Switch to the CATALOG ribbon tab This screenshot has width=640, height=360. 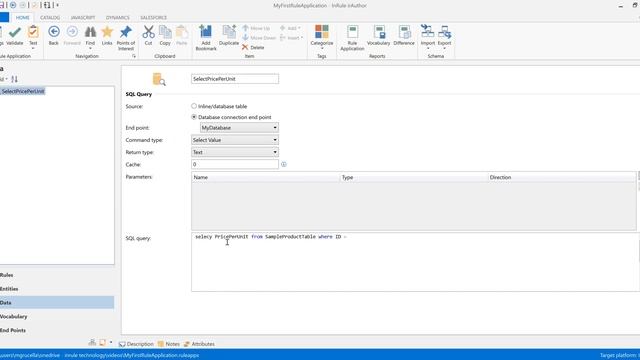tap(50, 18)
